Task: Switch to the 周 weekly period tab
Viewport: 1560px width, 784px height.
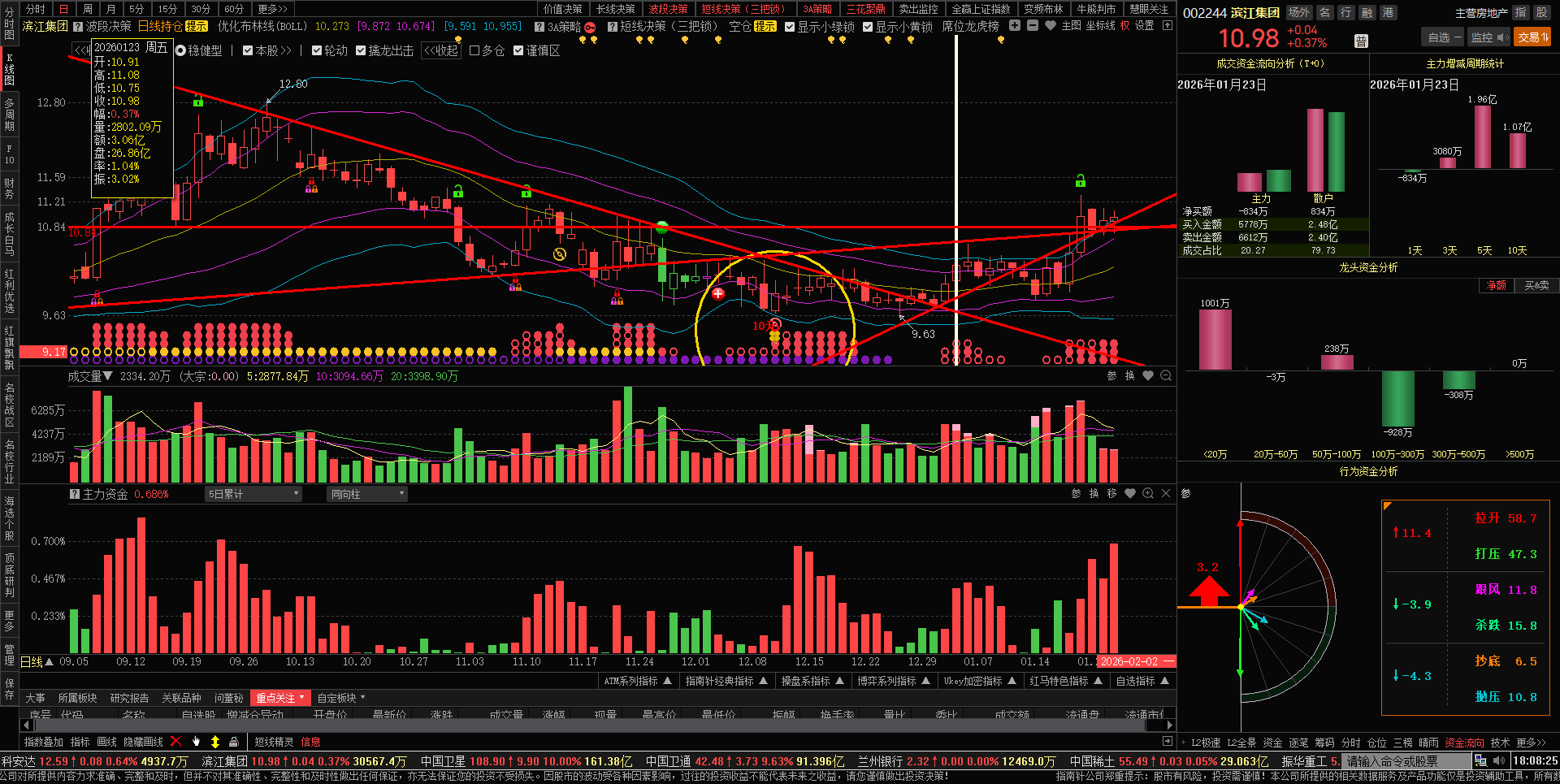Action: [x=88, y=9]
